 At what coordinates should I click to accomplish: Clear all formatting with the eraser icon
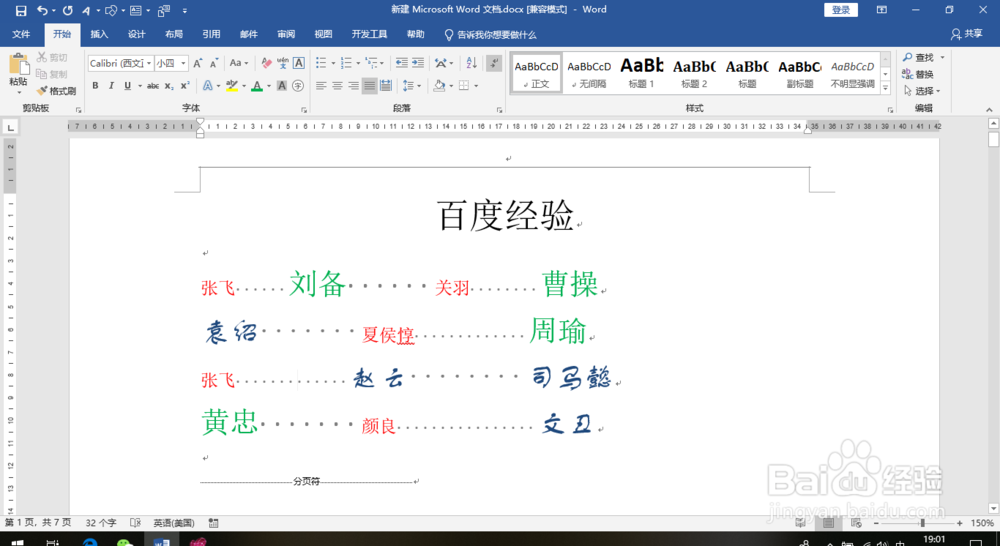[267, 63]
